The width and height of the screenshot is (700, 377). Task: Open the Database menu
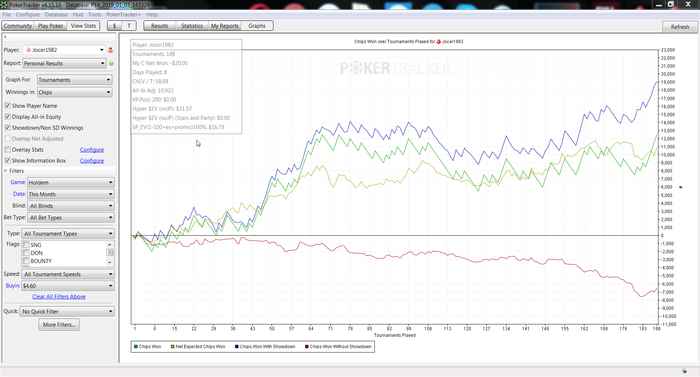click(x=56, y=15)
